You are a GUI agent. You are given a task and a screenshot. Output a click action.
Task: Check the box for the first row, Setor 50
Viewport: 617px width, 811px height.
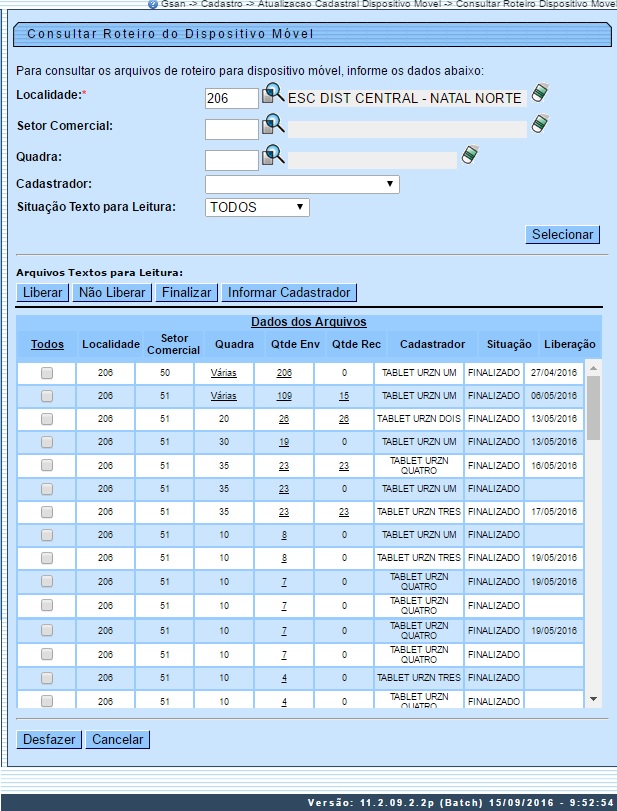47,372
